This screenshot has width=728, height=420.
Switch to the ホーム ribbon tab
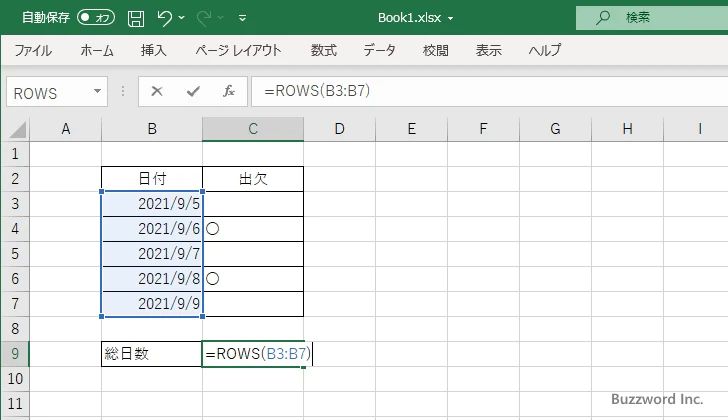pos(97,50)
